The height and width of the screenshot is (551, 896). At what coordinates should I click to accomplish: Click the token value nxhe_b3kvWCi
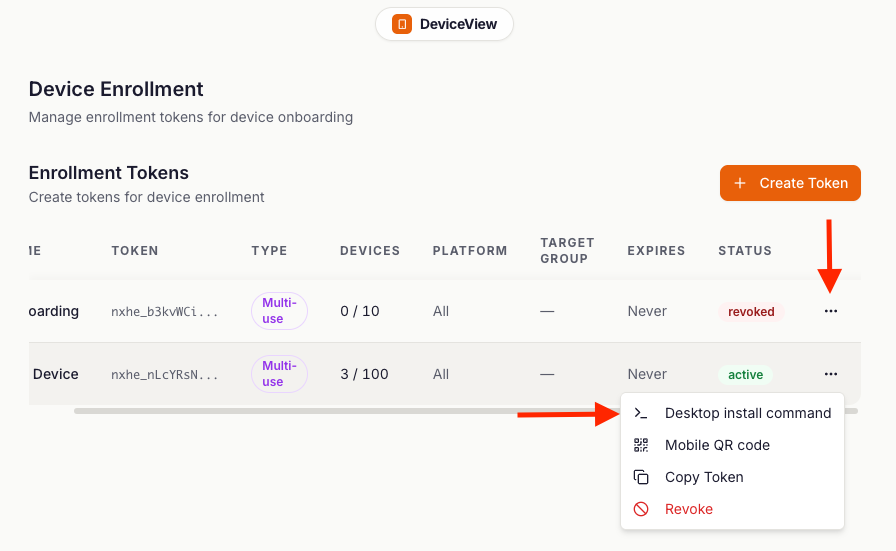click(x=164, y=312)
